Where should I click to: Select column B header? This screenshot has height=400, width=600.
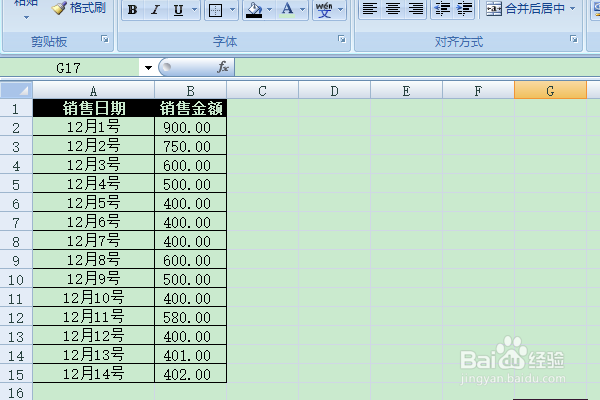point(191,91)
